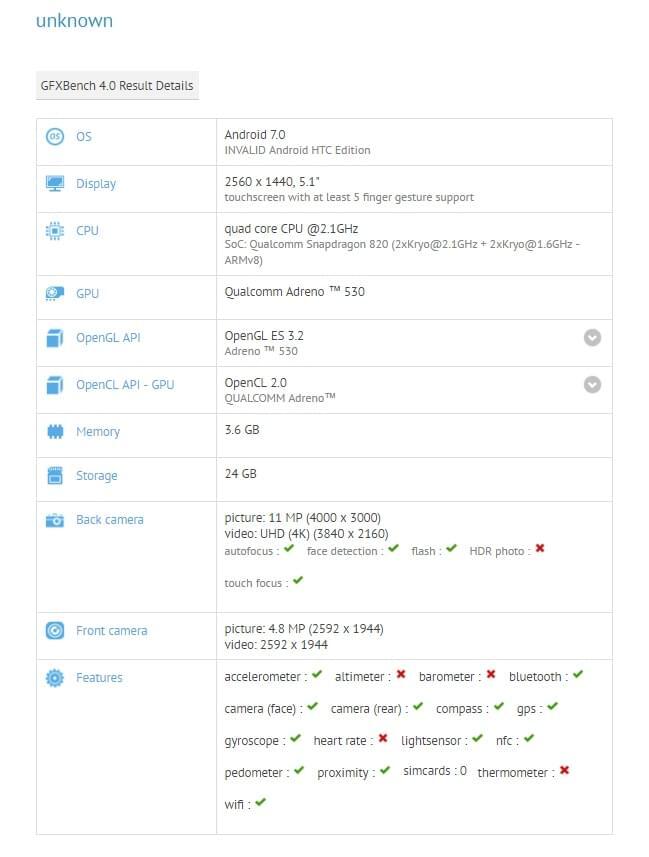Click the OS icon

[55, 136]
